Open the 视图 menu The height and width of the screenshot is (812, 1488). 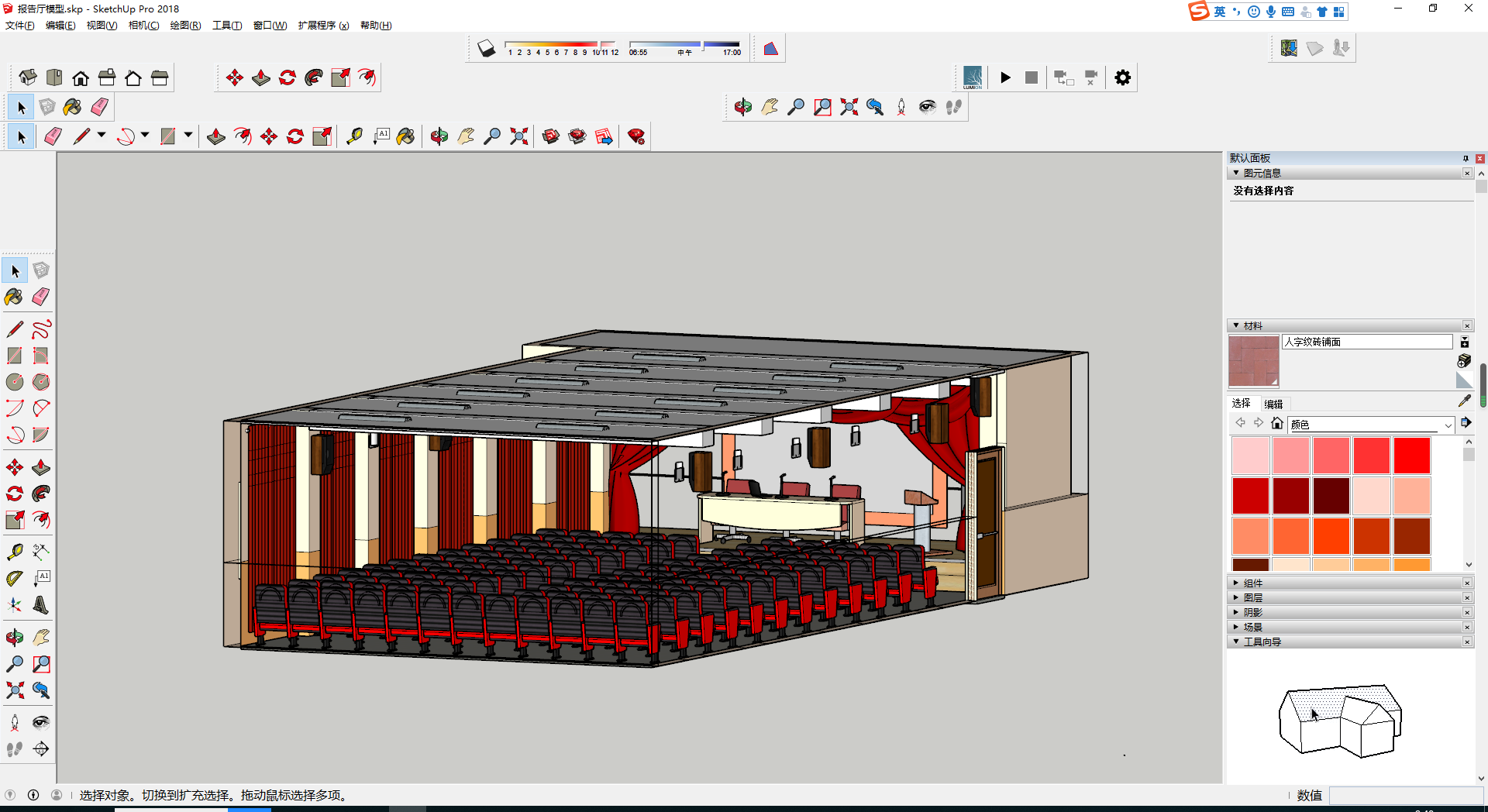[102, 26]
